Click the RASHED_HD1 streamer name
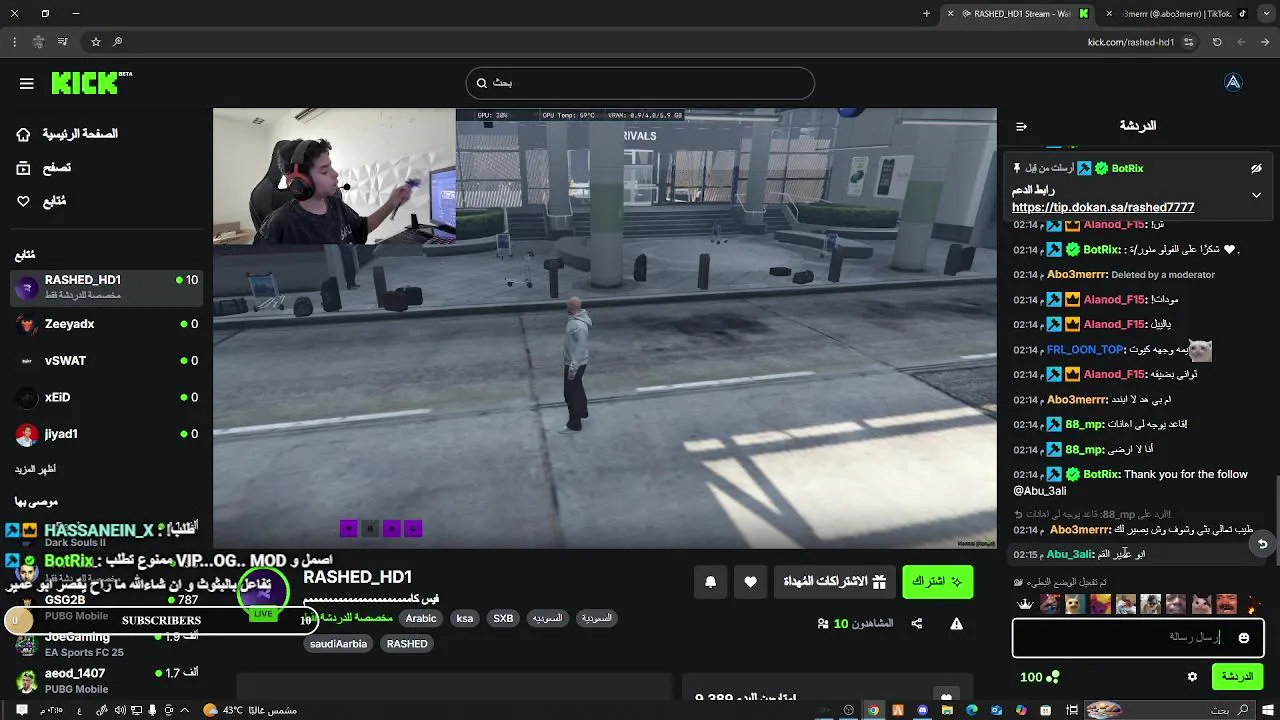 click(x=357, y=577)
